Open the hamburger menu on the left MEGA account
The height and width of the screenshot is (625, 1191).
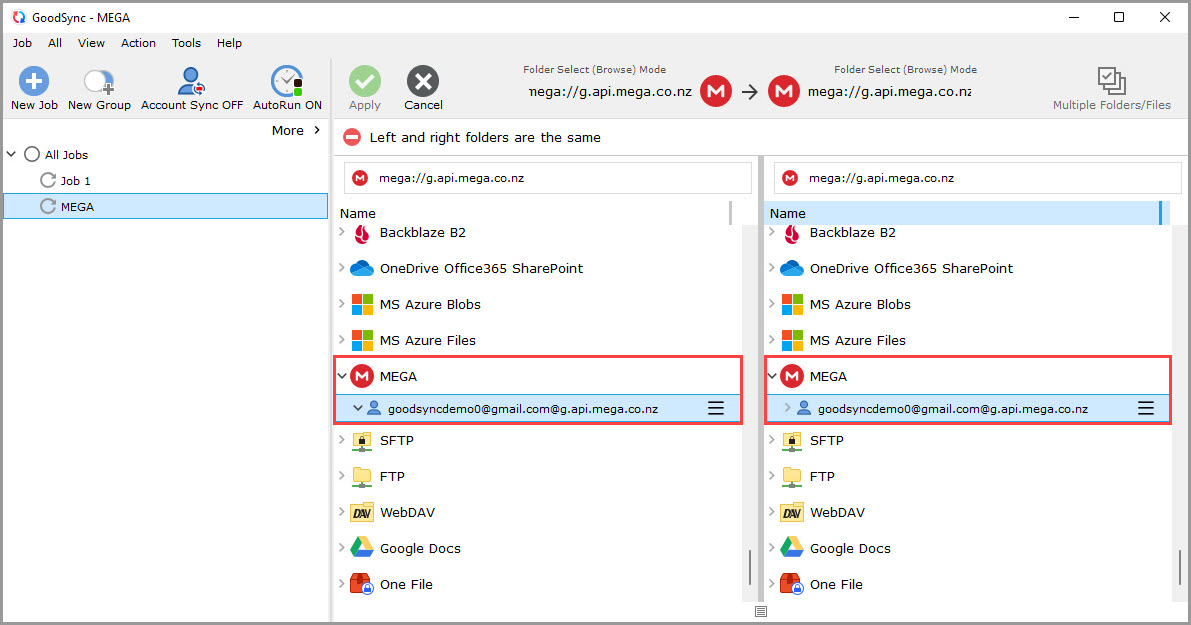point(716,408)
